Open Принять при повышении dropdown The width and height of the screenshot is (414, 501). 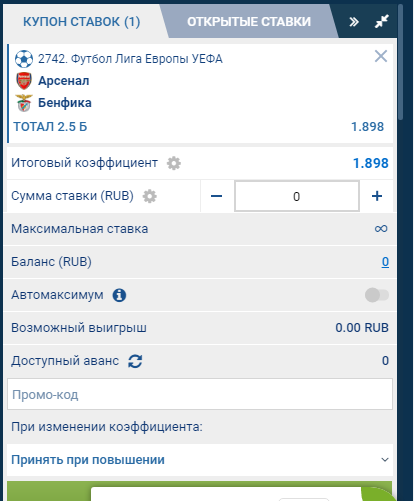[200, 460]
